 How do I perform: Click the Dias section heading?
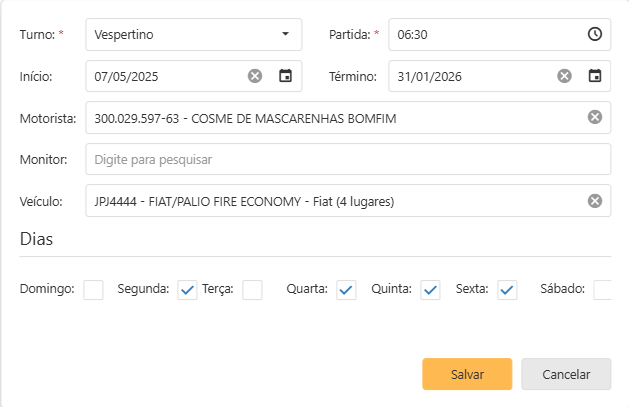coord(37,239)
